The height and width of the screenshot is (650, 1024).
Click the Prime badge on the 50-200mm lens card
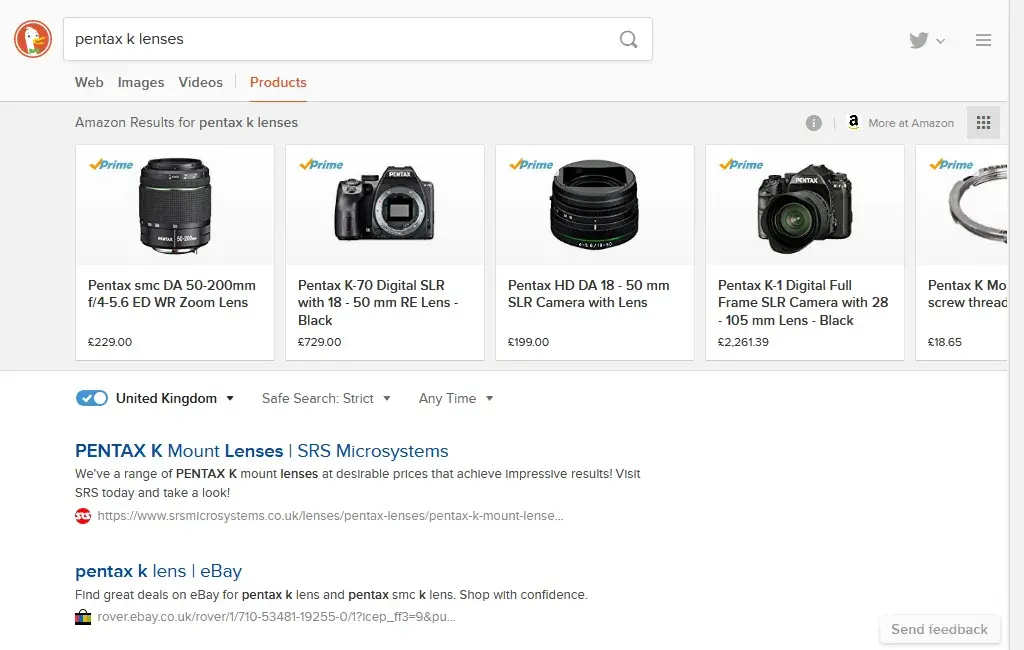point(111,165)
